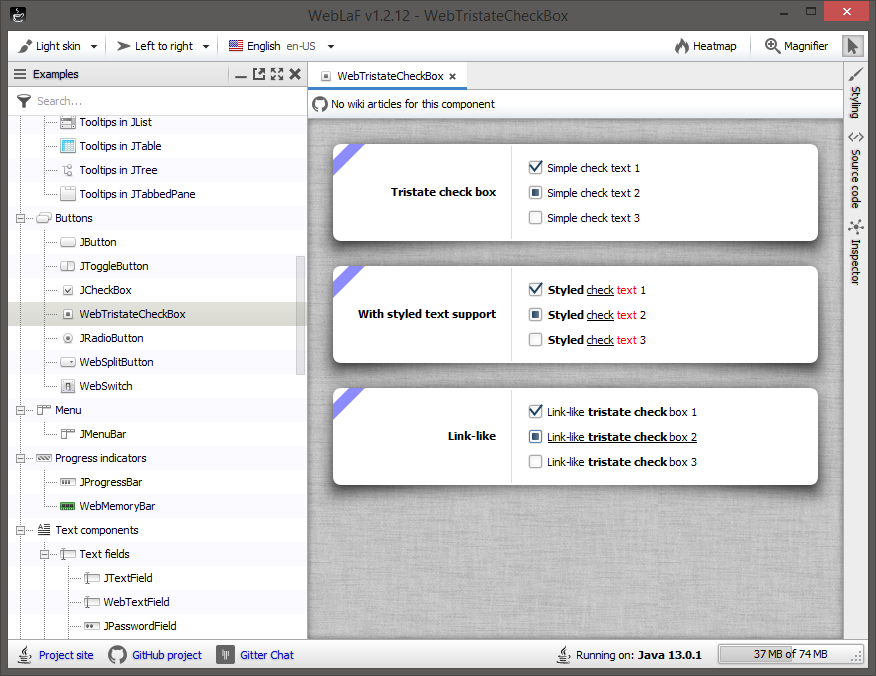The image size is (876, 676).
Task: Click the Project site Java cup icon
Action: [x=25, y=655]
